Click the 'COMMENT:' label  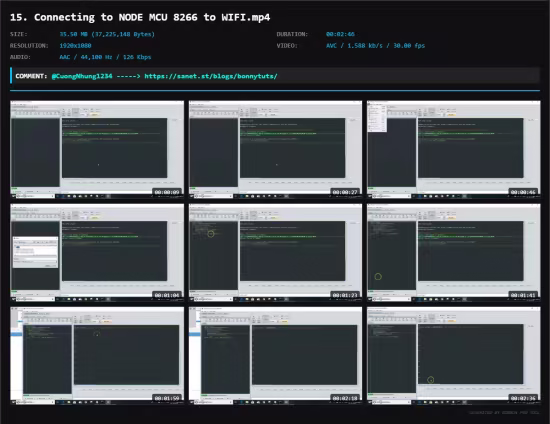pyautogui.click(x=31, y=76)
